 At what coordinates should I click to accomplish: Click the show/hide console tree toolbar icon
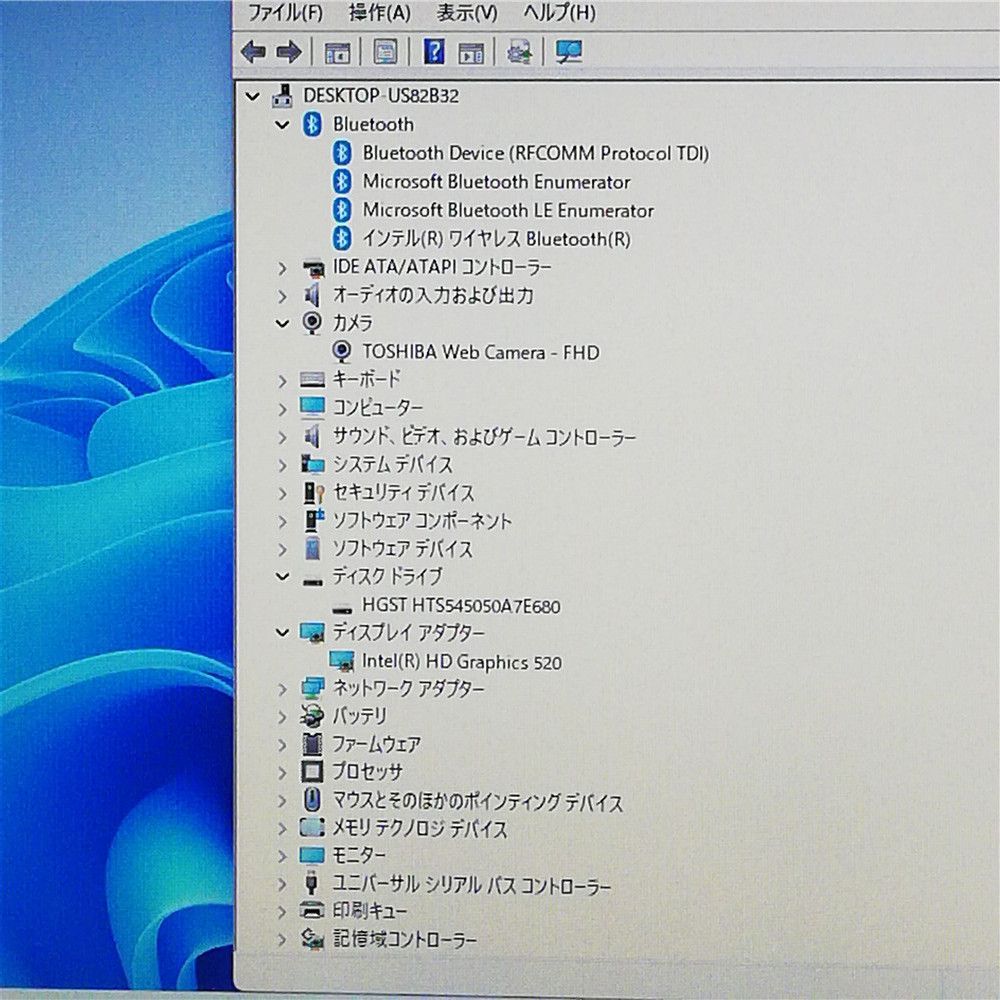[337, 52]
